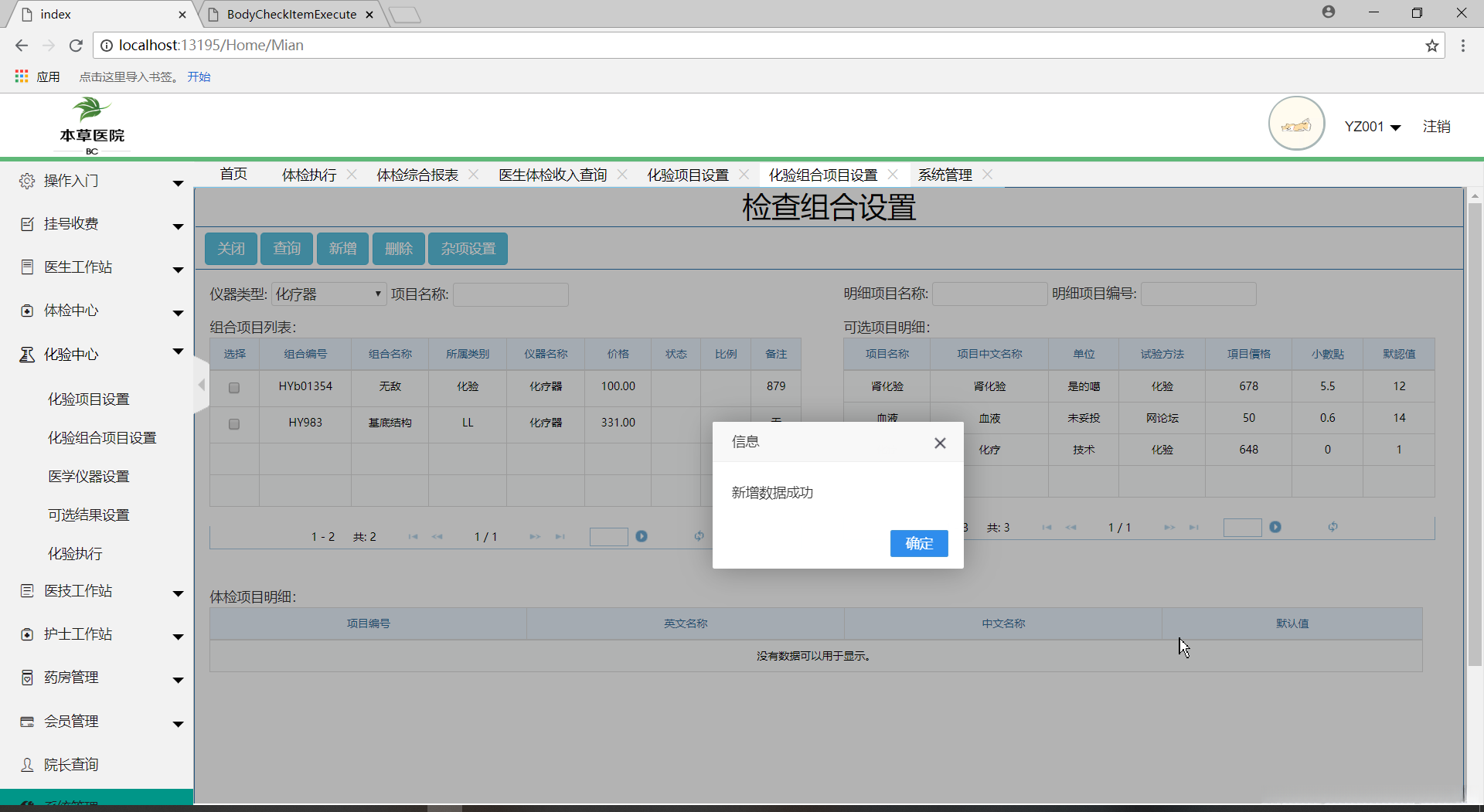Viewport: 1484px width, 812px height.
Task: Reload the browser page
Action: coord(76,46)
